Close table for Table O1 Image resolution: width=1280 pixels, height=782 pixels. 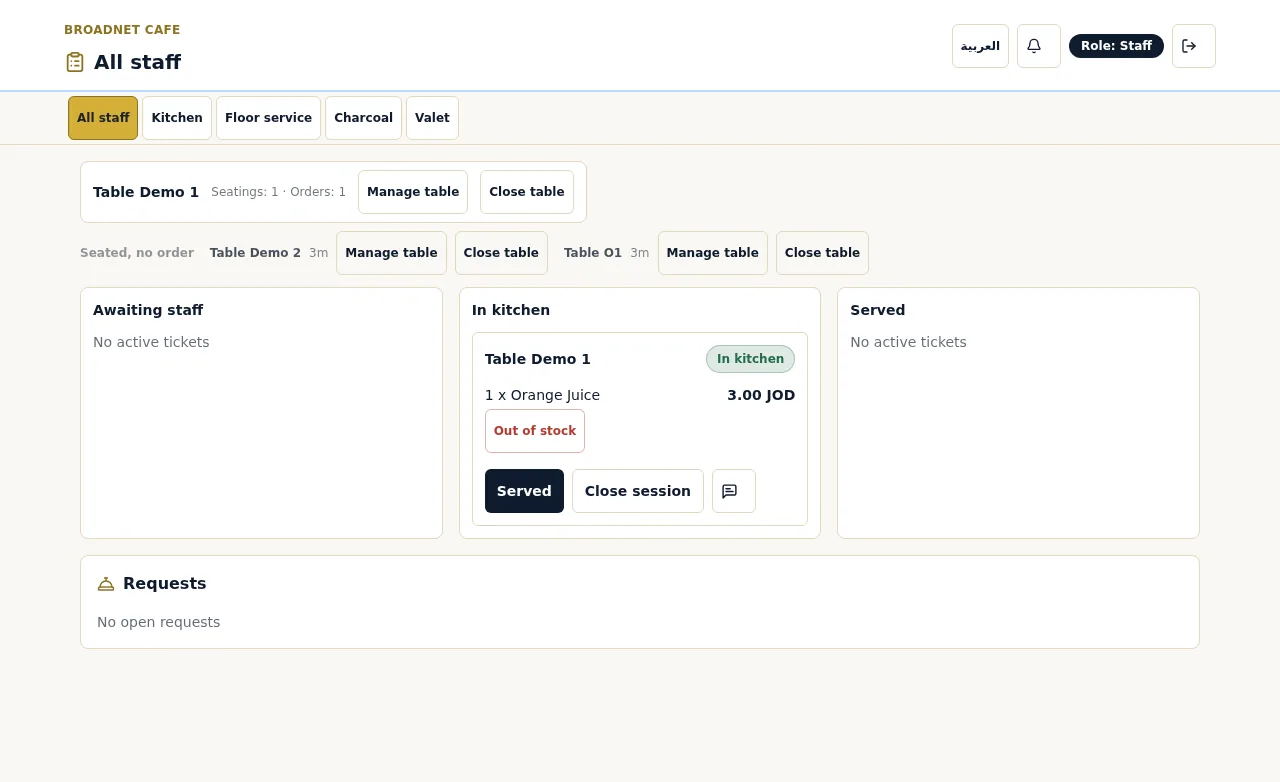coord(822,253)
